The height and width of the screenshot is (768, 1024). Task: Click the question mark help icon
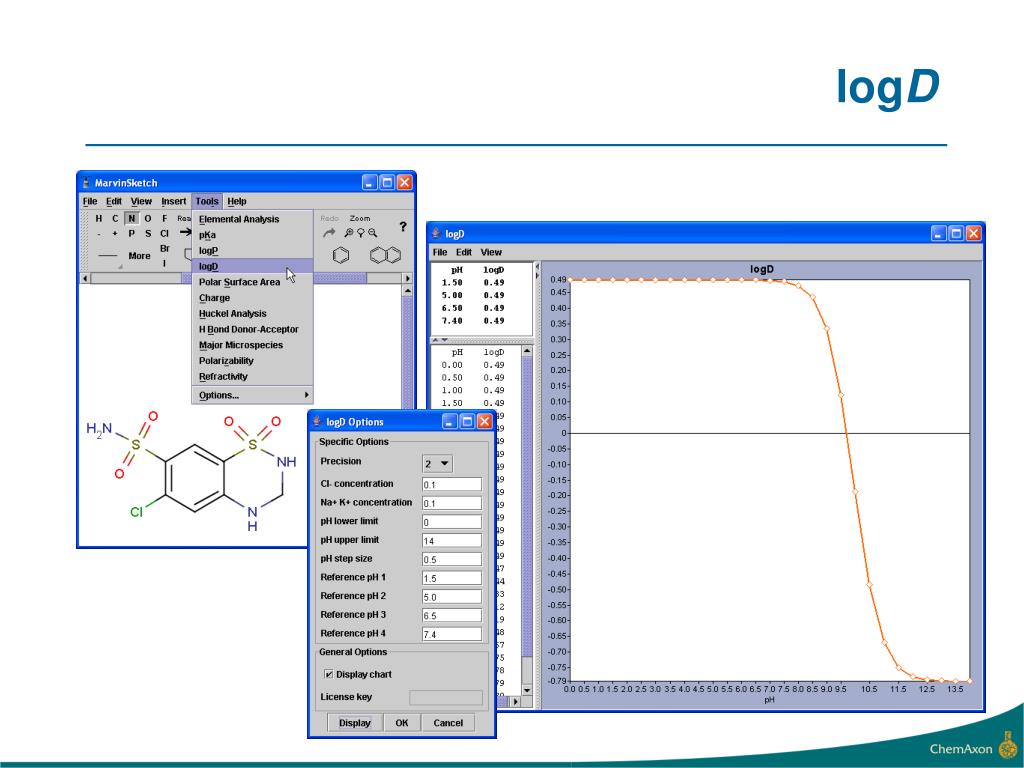[402, 227]
